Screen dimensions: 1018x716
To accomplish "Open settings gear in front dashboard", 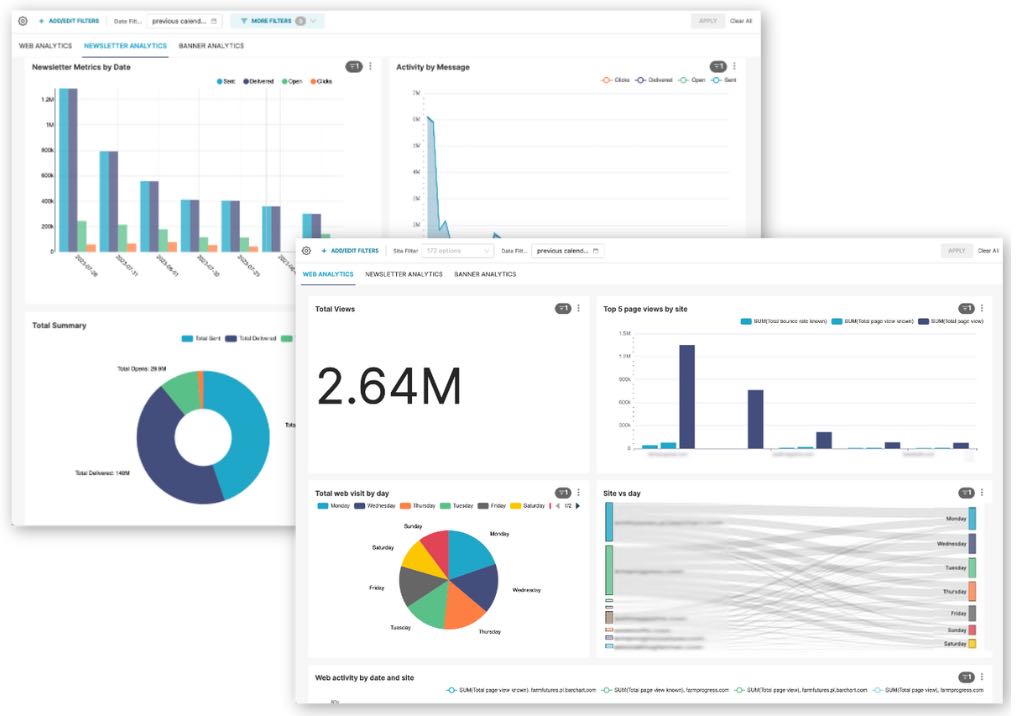I will (306, 251).
